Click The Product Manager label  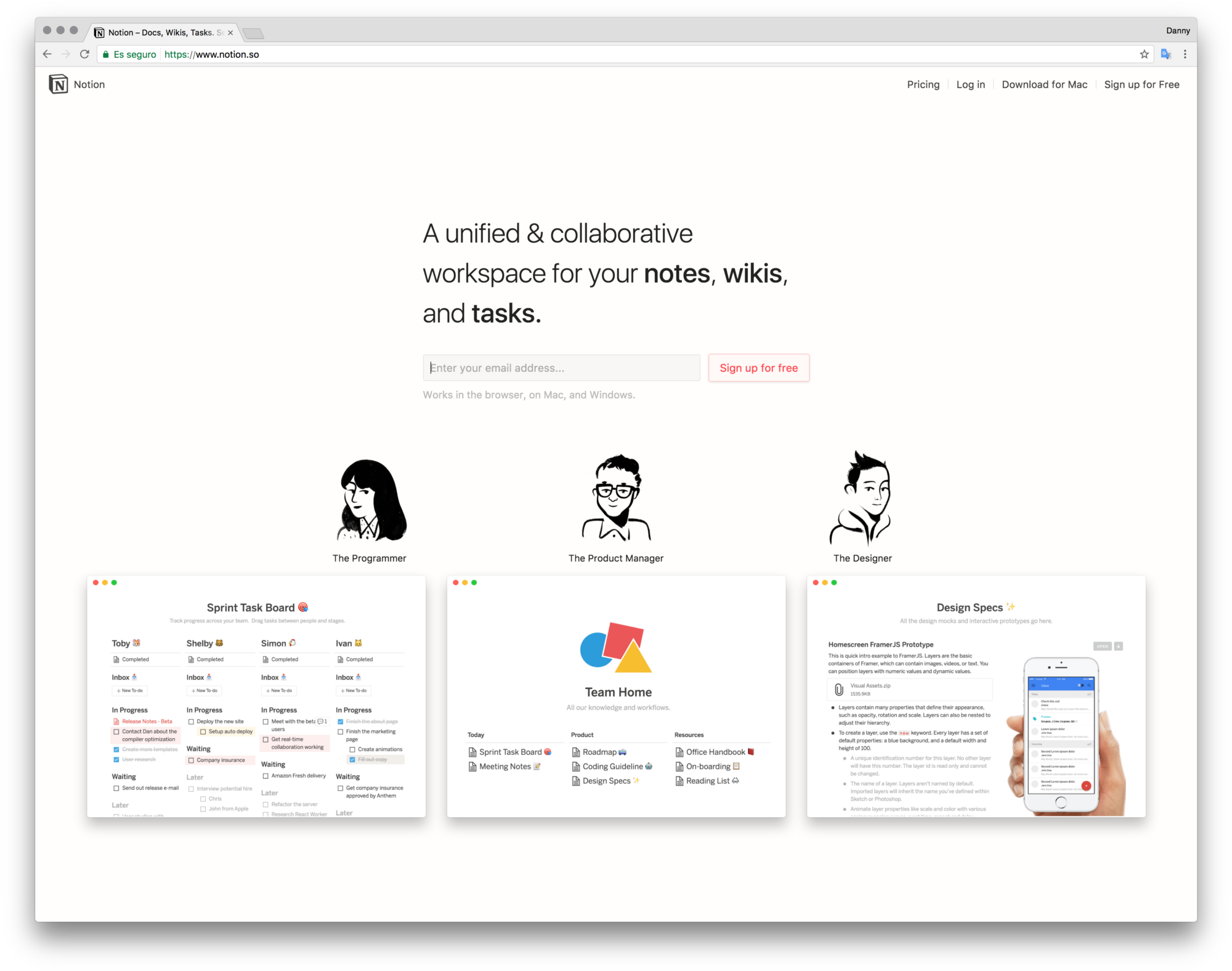coord(615,558)
